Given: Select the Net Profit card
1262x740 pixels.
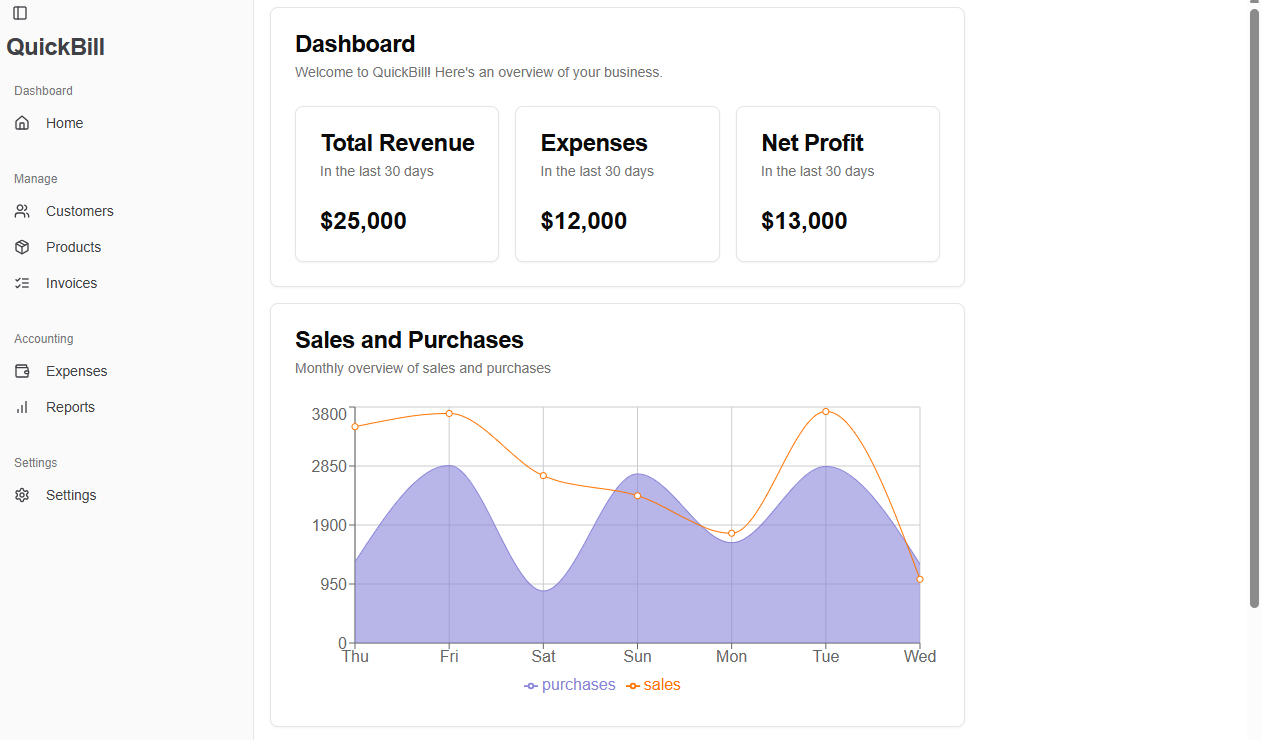Looking at the screenshot, I should pyautogui.click(x=837, y=184).
